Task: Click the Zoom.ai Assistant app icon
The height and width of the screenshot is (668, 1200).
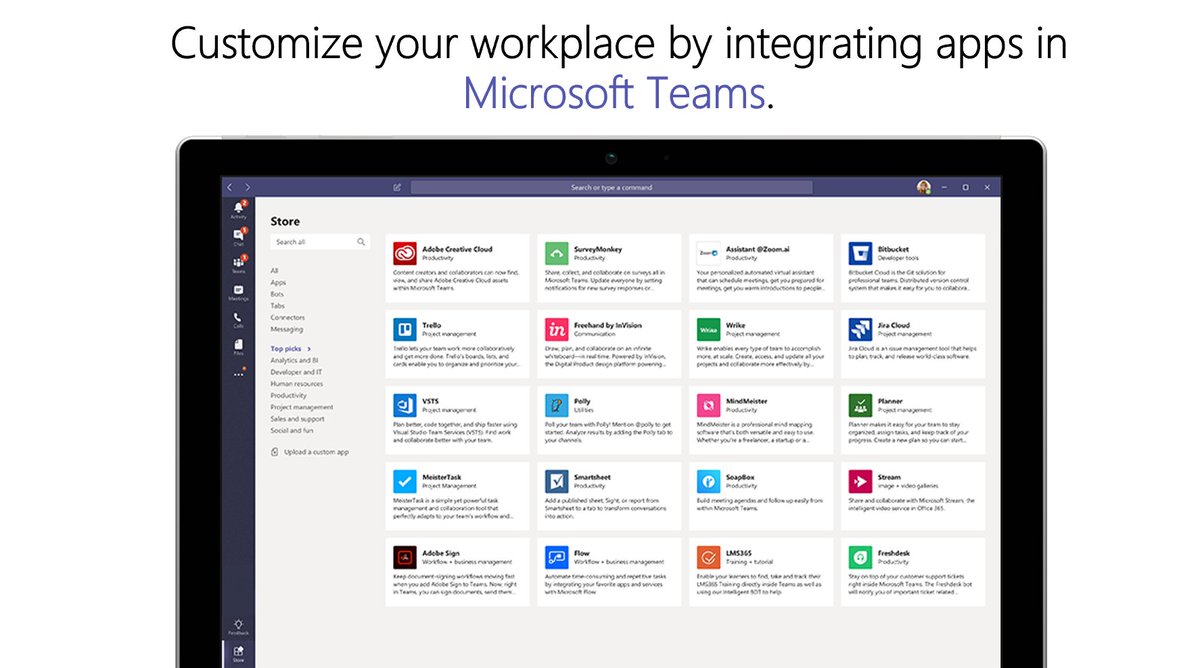Action: coord(708,253)
